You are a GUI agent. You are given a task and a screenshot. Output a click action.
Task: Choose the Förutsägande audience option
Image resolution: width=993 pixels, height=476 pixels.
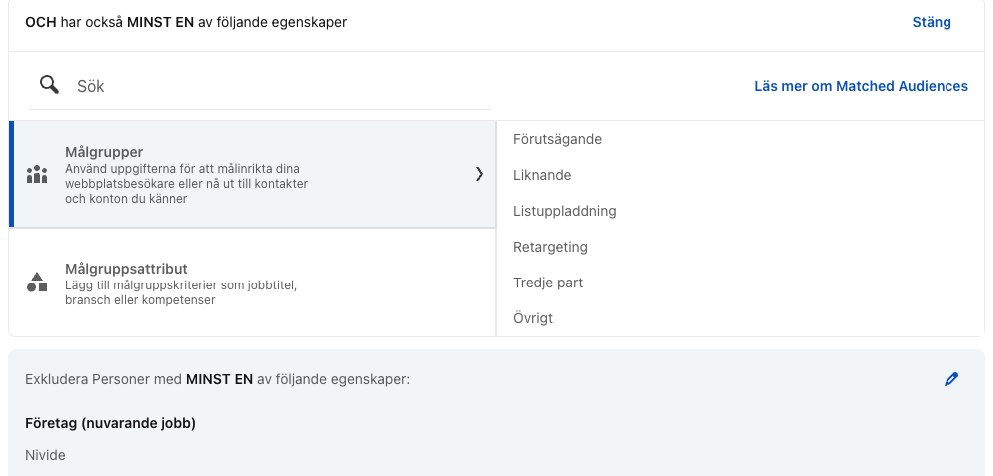point(557,139)
